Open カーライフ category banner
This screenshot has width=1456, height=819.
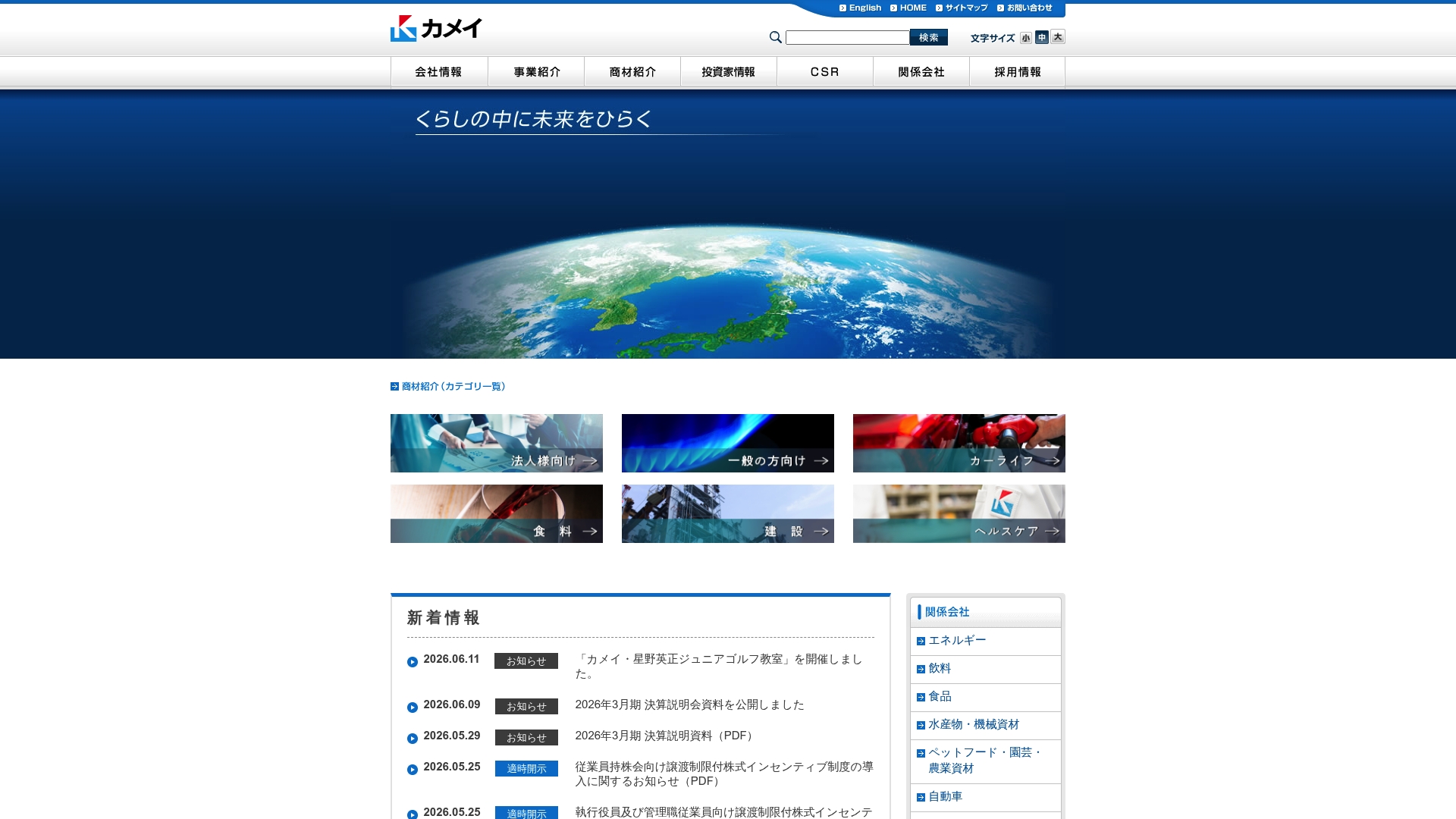959,443
